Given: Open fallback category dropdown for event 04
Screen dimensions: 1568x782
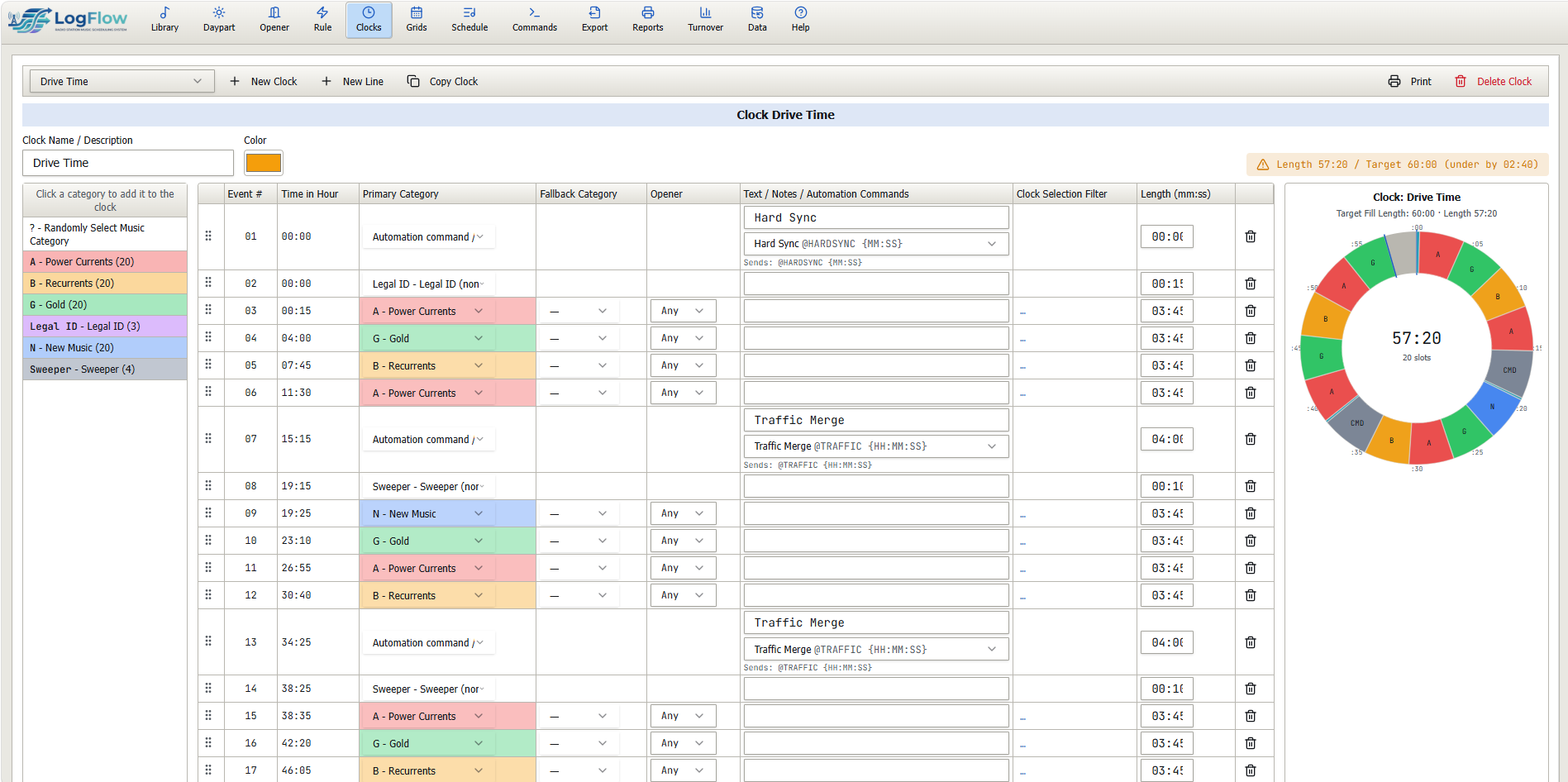Looking at the screenshot, I should pos(579,338).
